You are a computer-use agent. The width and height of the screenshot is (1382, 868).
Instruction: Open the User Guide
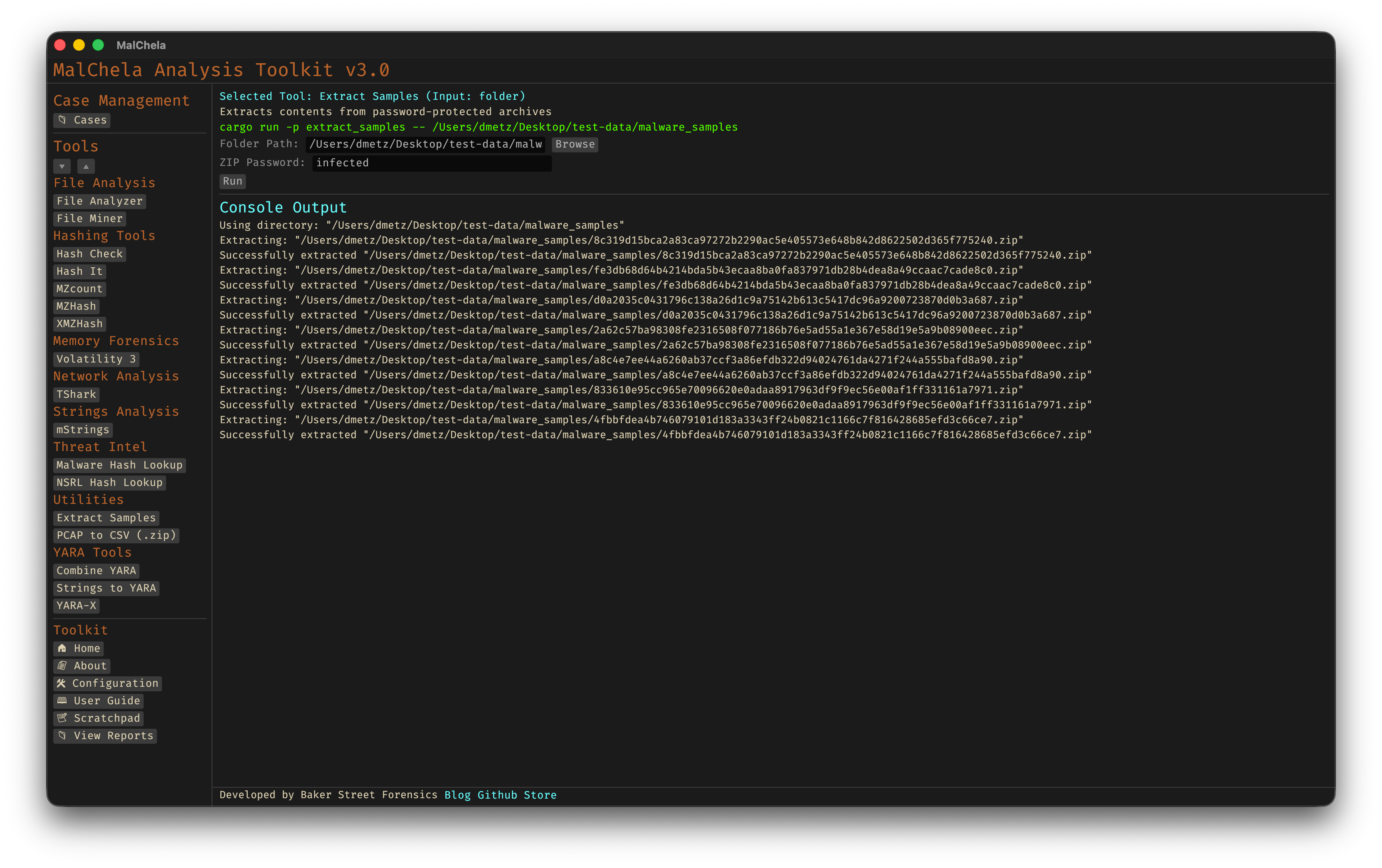pyautogui.click(x=99, y=701)
